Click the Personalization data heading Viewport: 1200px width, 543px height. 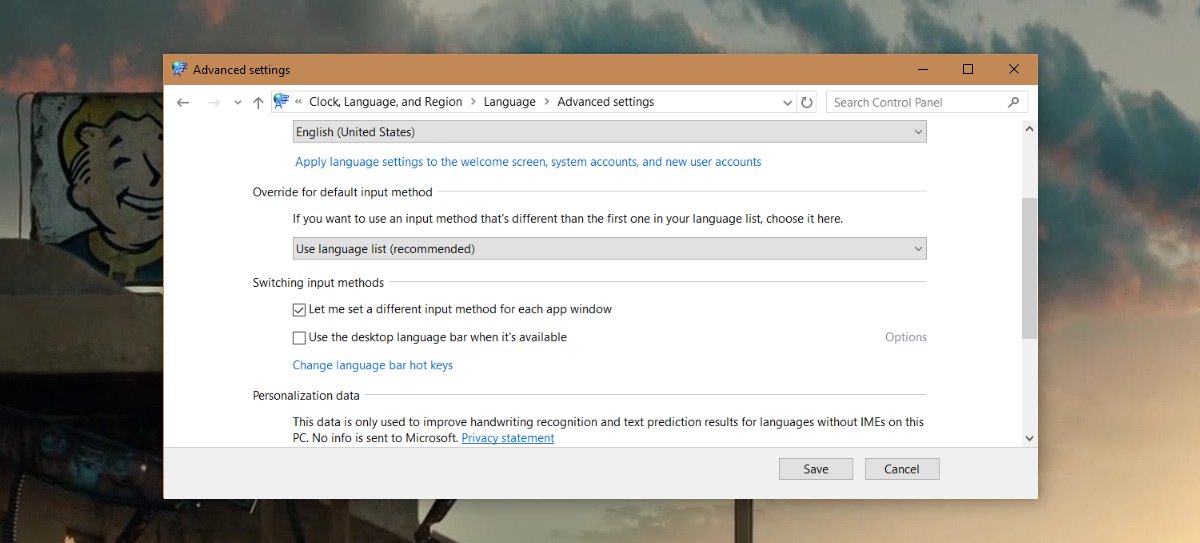coord(306,395)
